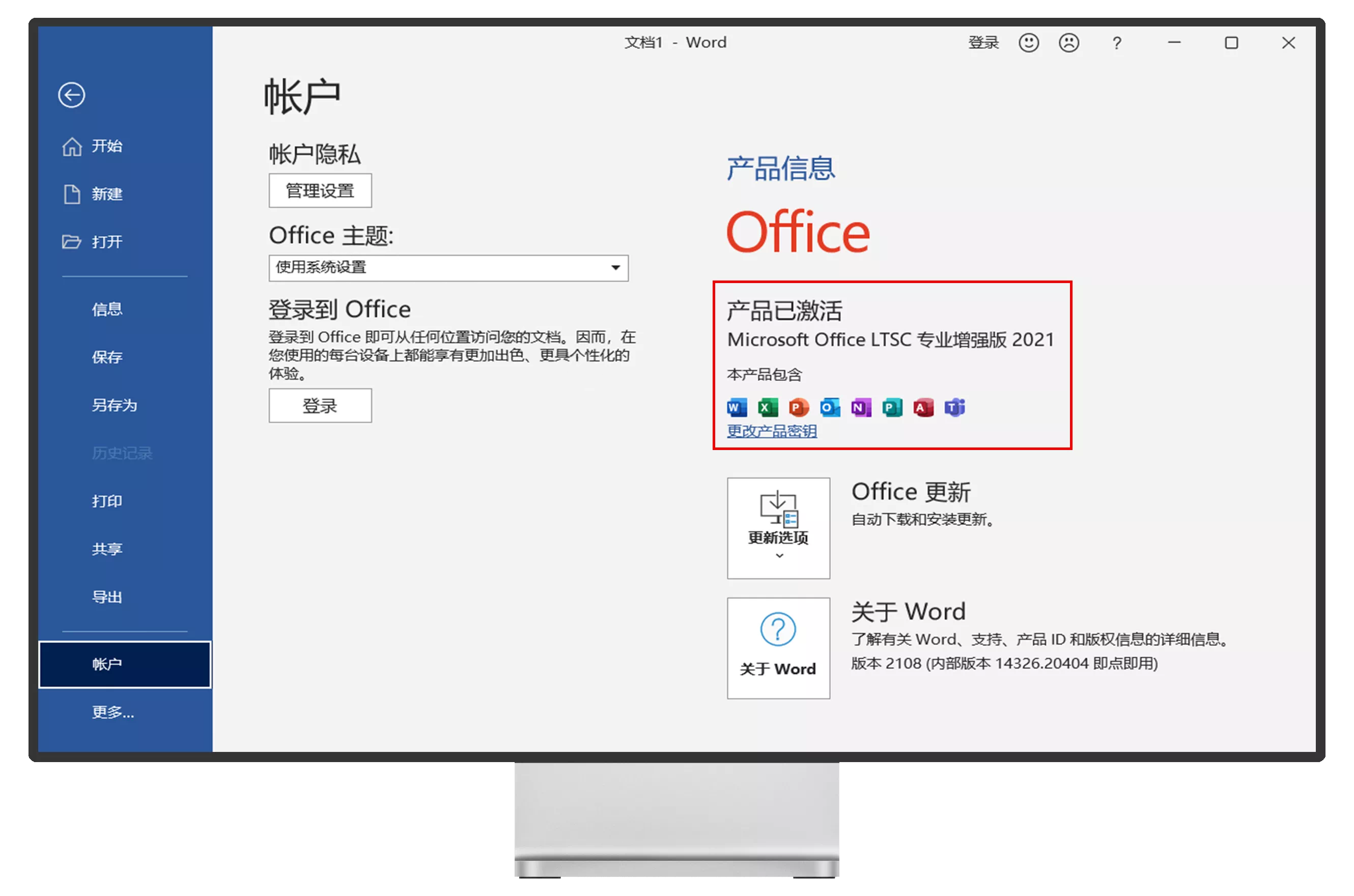Image resolution: width=1354 pixels, height=896 pixels.
Task: Select the Word app icon under 本产品包含
Action: 737,407
